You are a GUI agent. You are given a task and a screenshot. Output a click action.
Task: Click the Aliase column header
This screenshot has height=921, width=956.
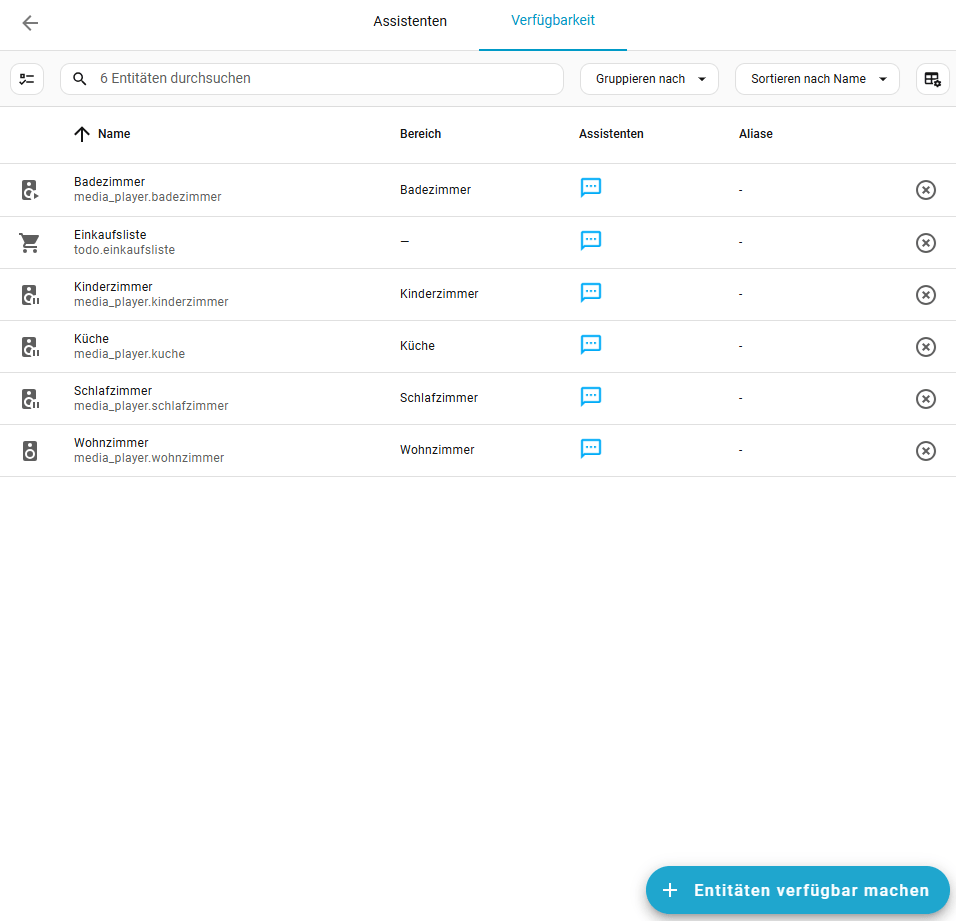[x=755, y=134]
